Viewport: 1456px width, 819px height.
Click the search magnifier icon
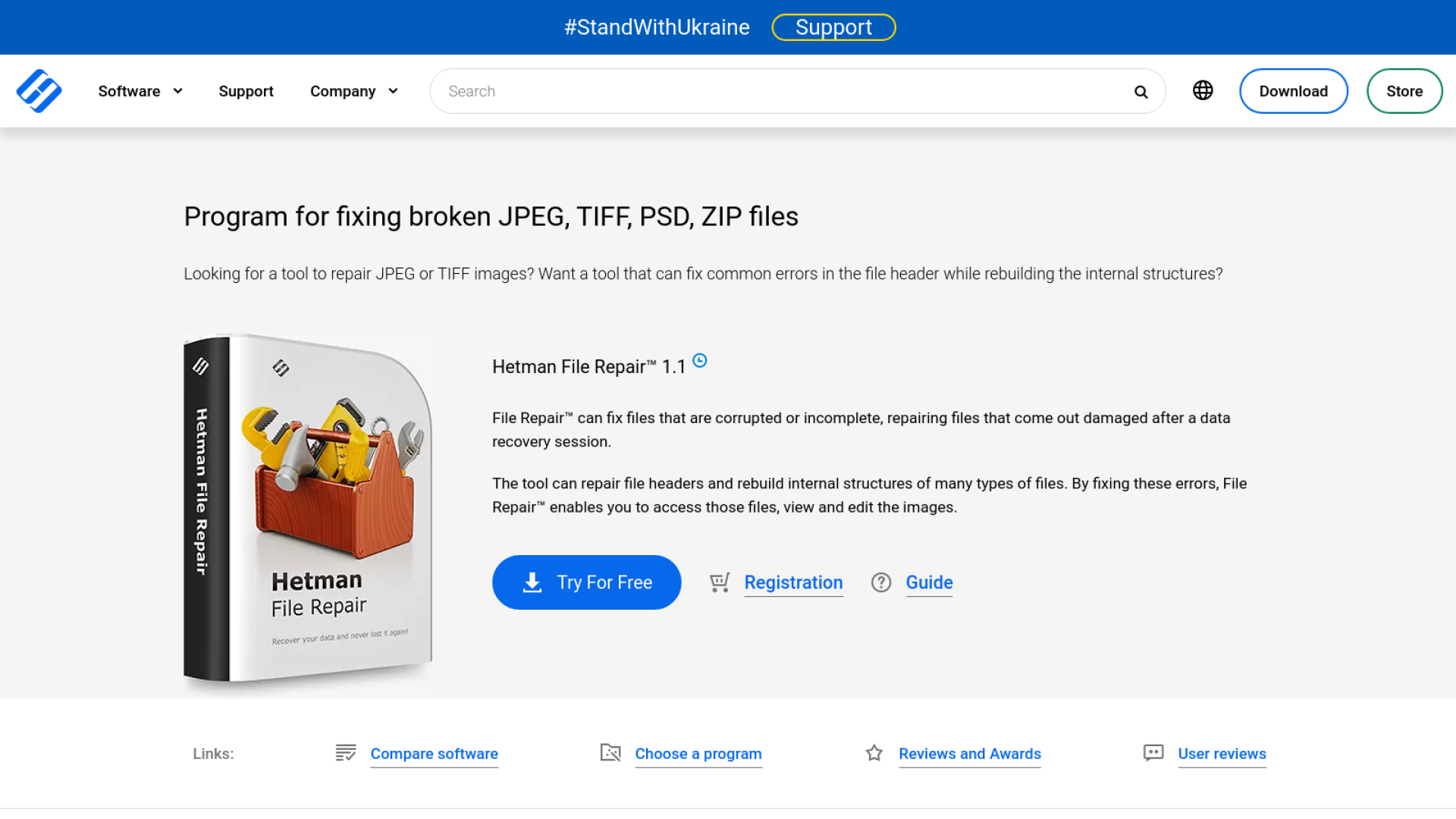pyautogui.click(x=1141, y=92)
